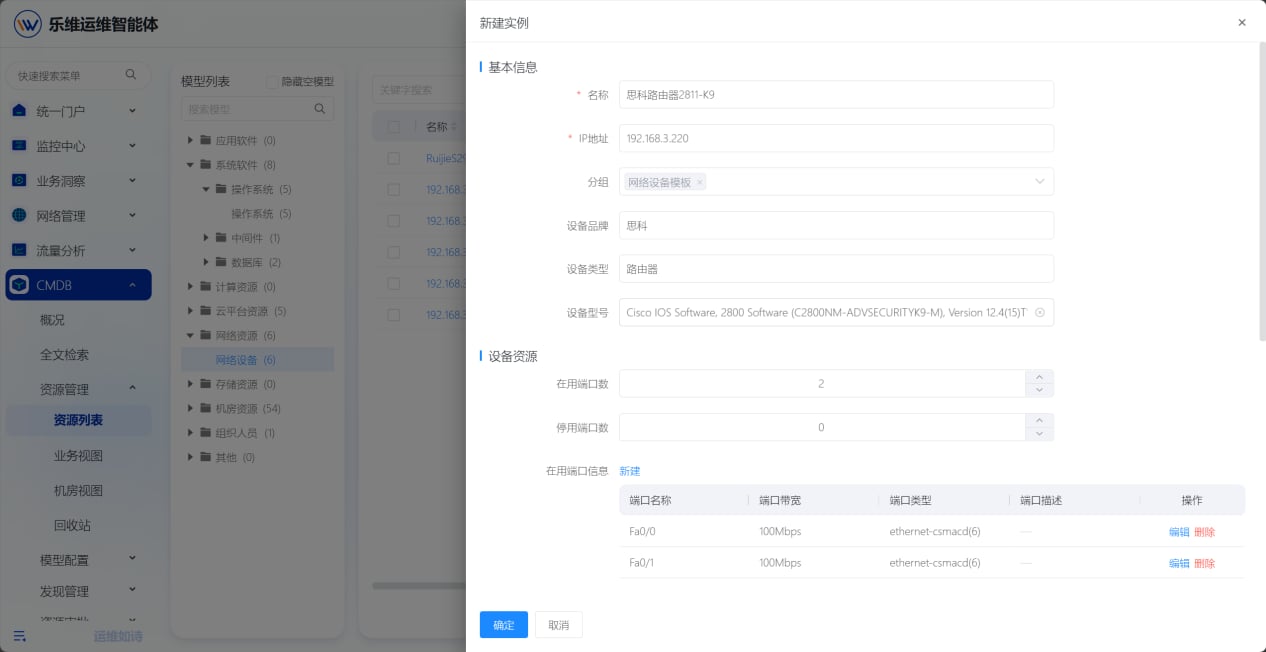1266x652 pixels.
Task: Expand the 模型配置 submenu chevron
Action: pos(132,559)
